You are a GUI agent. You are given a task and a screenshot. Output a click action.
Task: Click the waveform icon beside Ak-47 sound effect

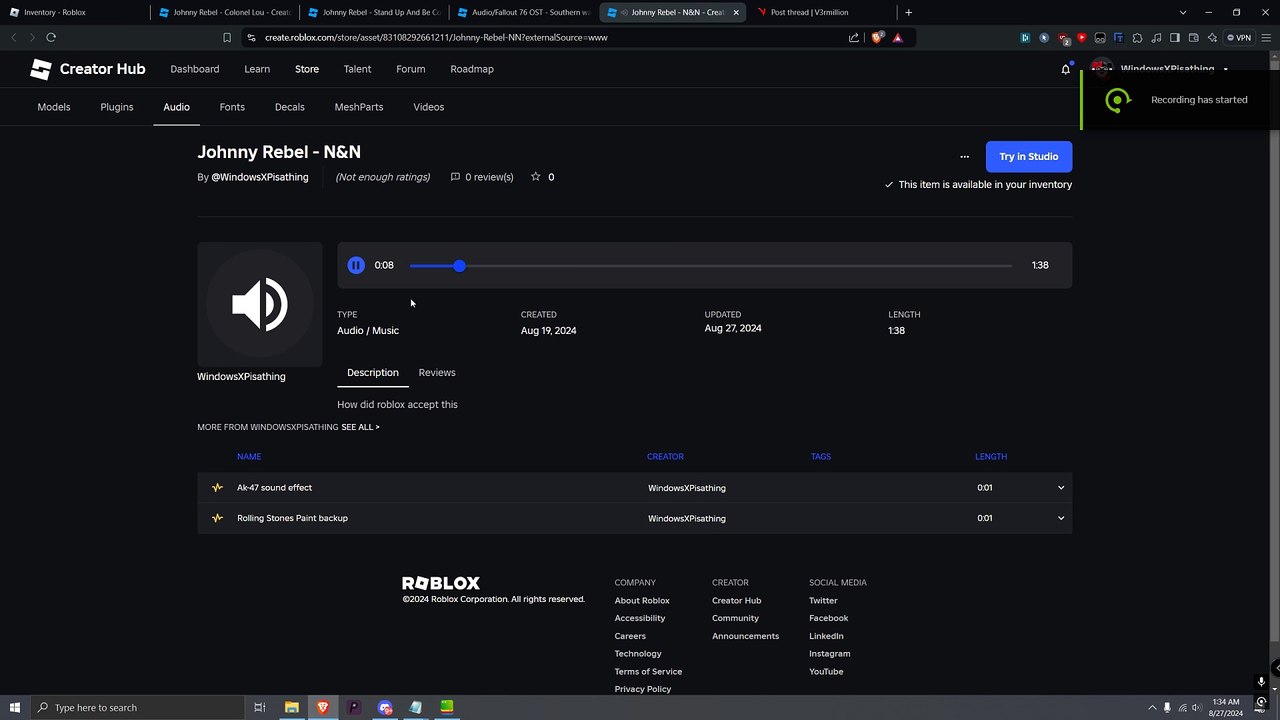pos(217,488)
